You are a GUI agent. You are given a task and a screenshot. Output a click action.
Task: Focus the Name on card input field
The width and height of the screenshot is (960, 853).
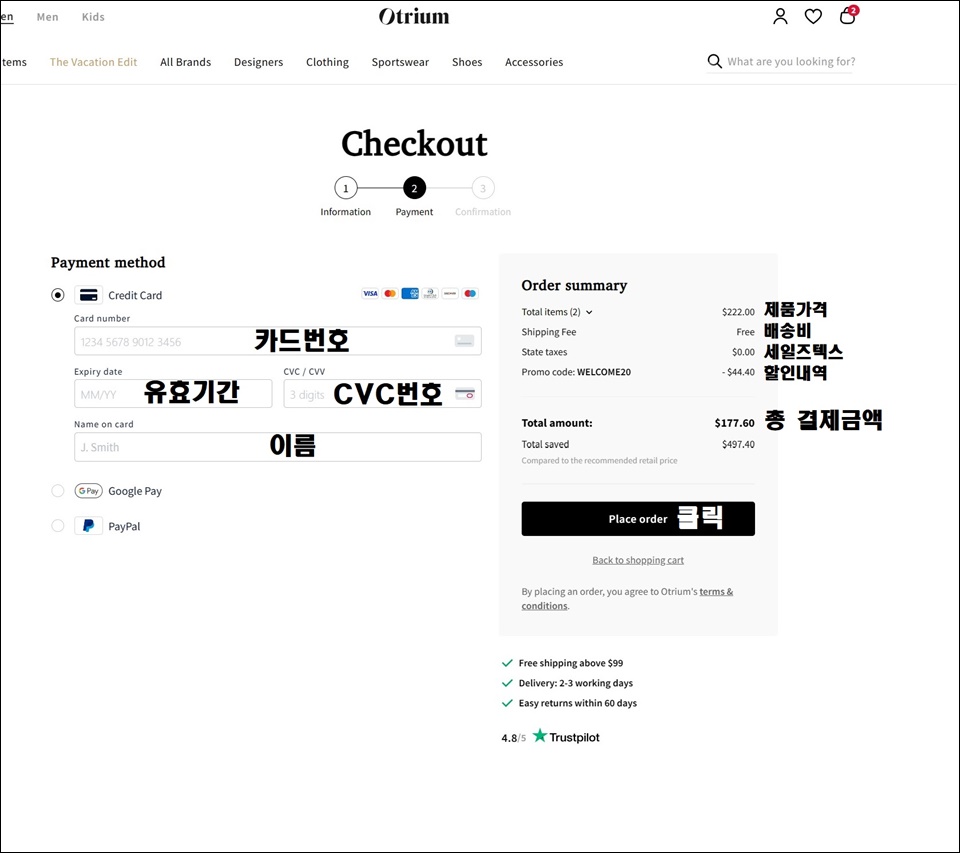pos(277,447)
